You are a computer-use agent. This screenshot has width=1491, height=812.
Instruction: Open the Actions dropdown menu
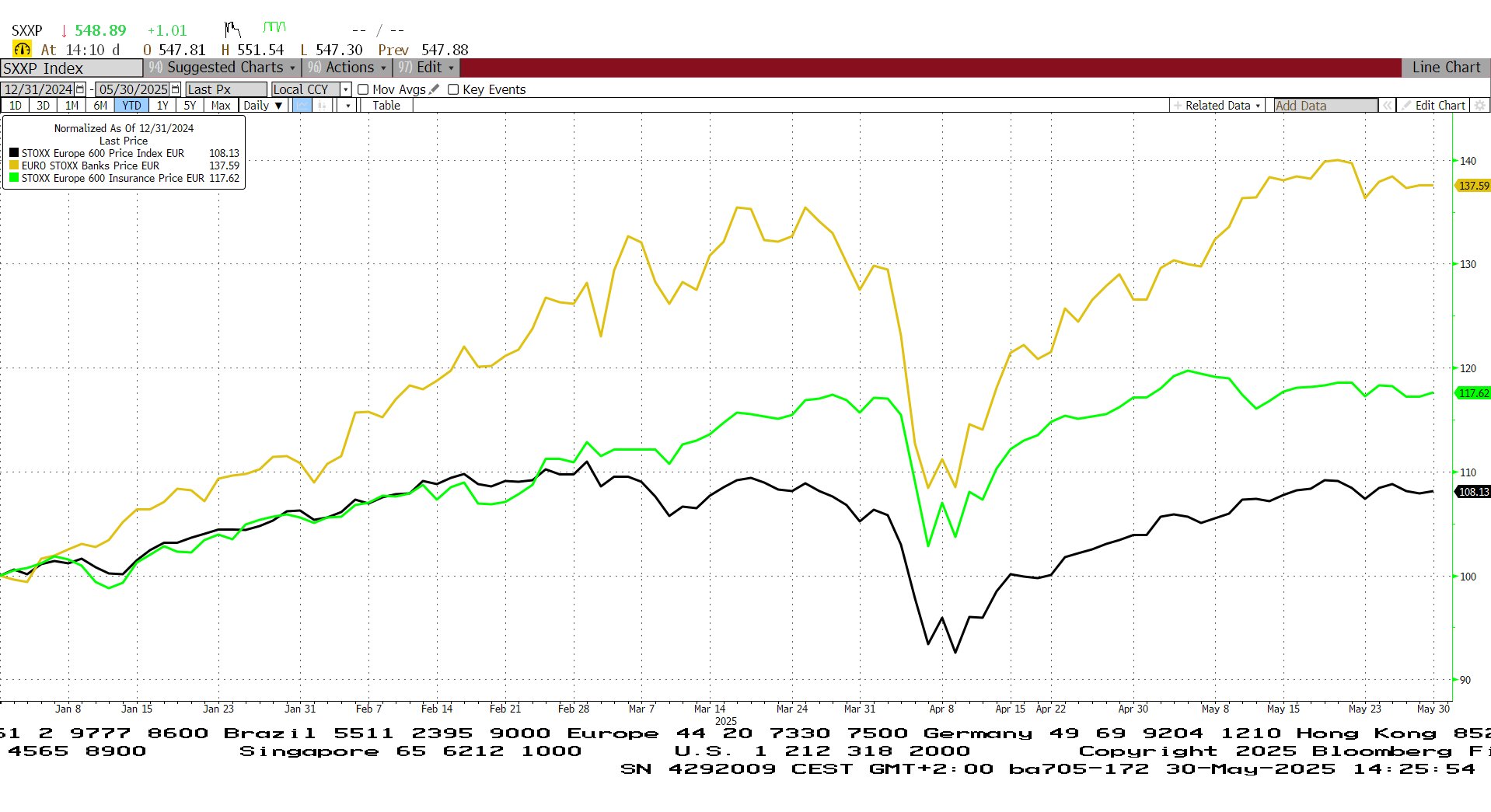coord(347,68)
